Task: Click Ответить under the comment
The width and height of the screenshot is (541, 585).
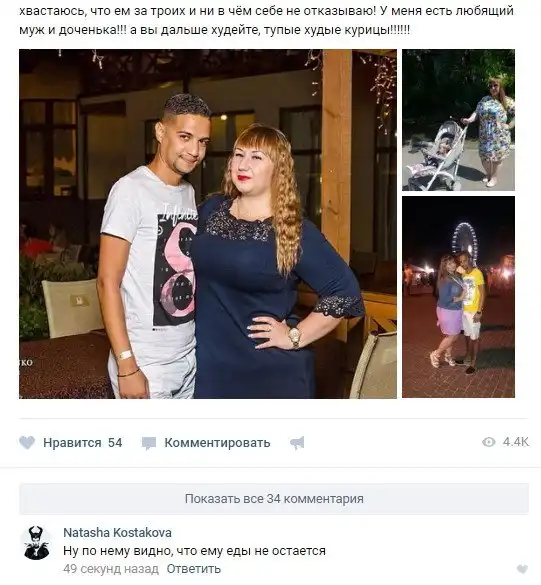Action: 194,569
